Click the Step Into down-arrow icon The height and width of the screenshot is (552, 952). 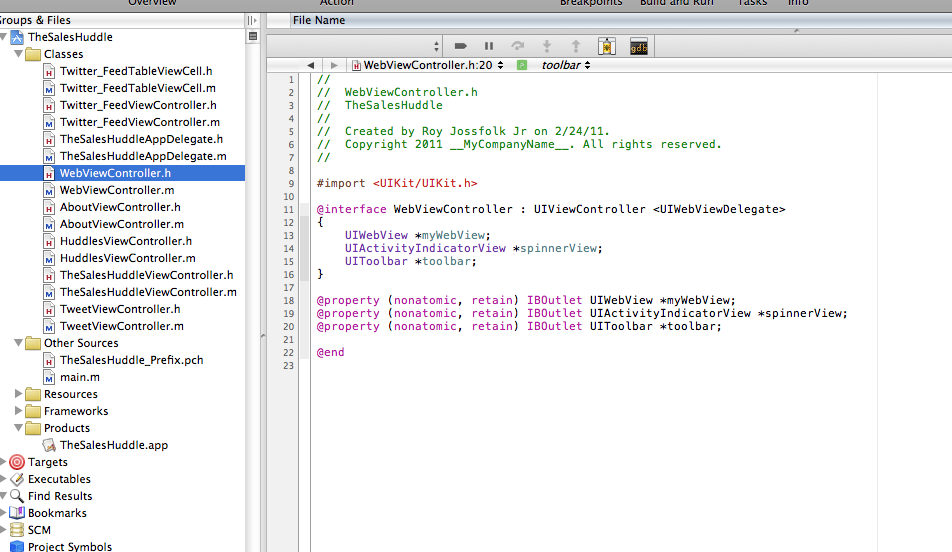click(x=546, y=46)
